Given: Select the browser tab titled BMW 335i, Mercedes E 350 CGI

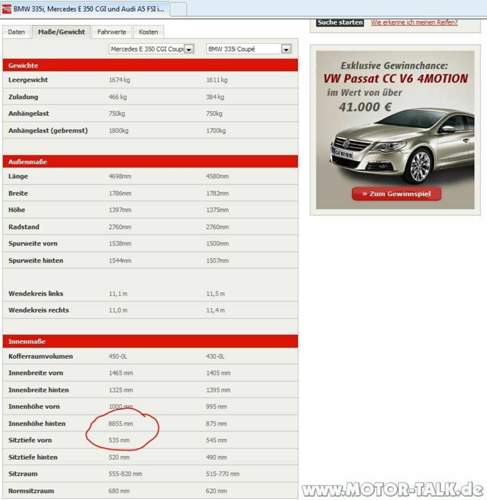Looking at the screenshot, I should click(x=85, y=9).
